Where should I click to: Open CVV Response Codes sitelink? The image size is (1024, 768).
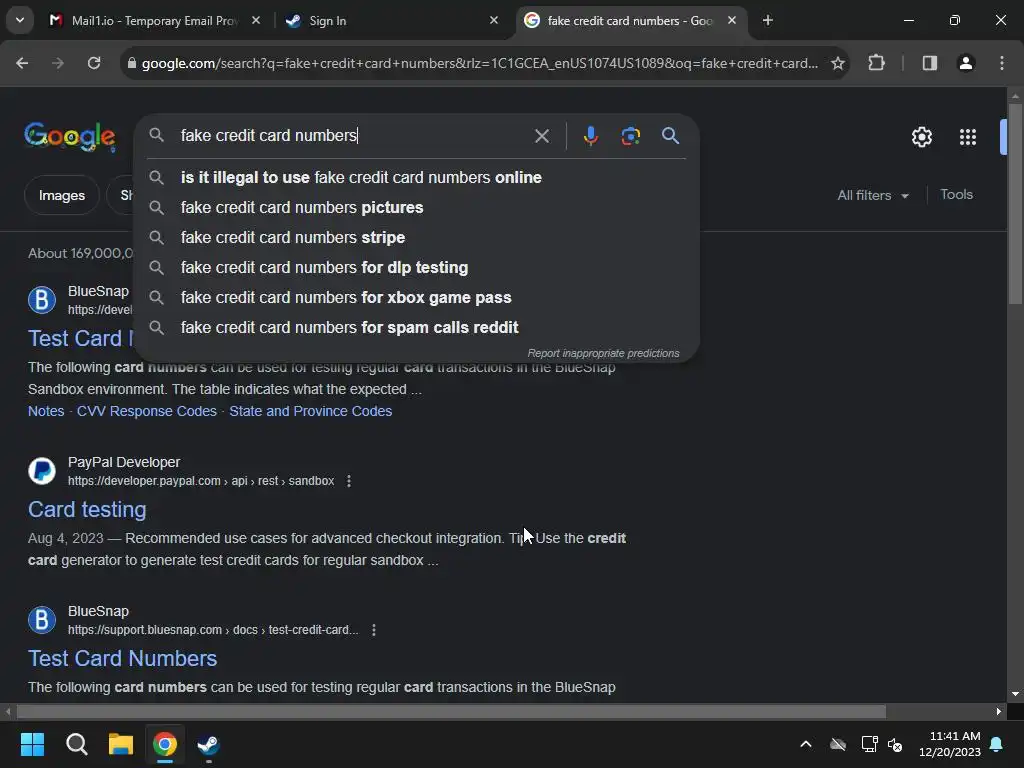146,411
